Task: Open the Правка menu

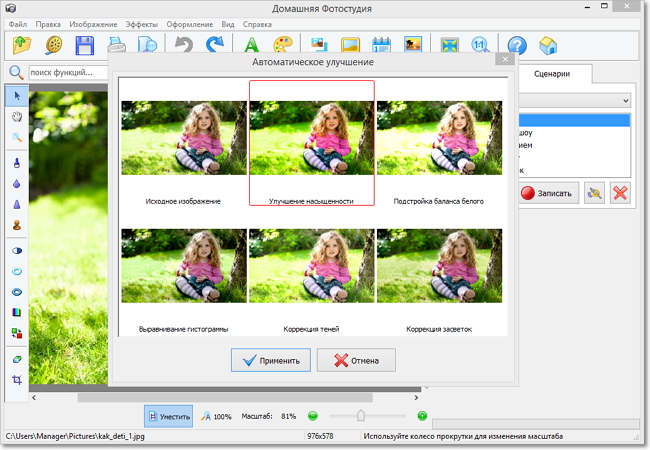Action: click(x=48, y=24)
